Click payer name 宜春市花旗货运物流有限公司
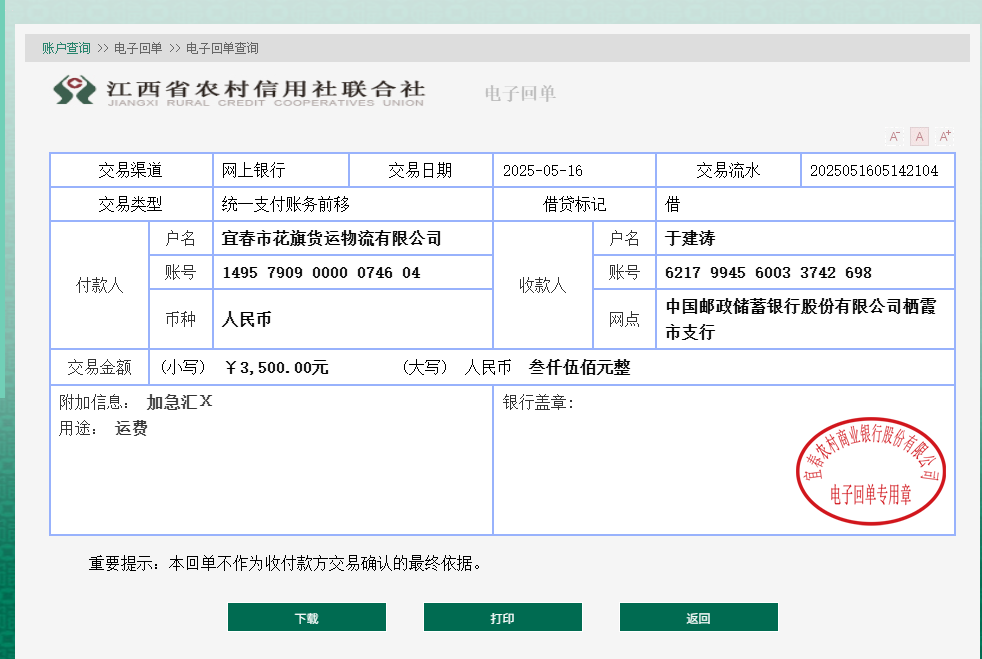Screen dimensions: 982x659 (x=331, y=238)
